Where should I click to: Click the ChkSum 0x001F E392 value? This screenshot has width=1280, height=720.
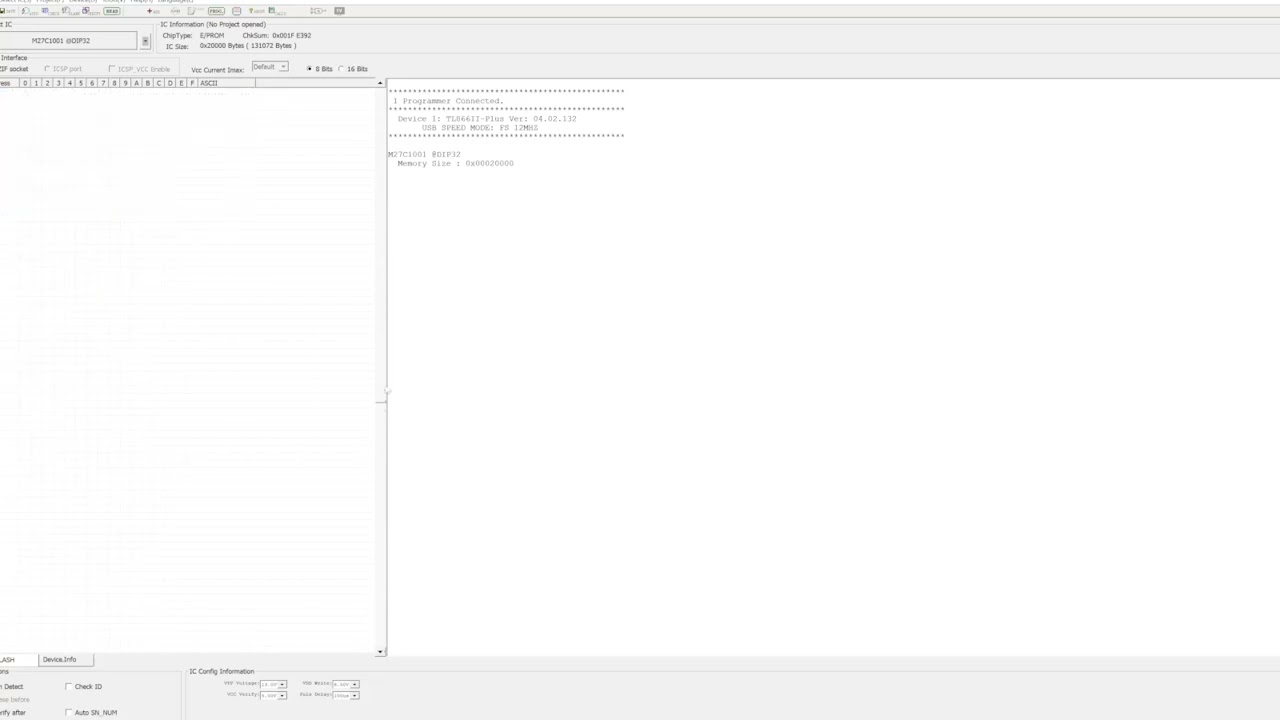click(x=291, y=36)
